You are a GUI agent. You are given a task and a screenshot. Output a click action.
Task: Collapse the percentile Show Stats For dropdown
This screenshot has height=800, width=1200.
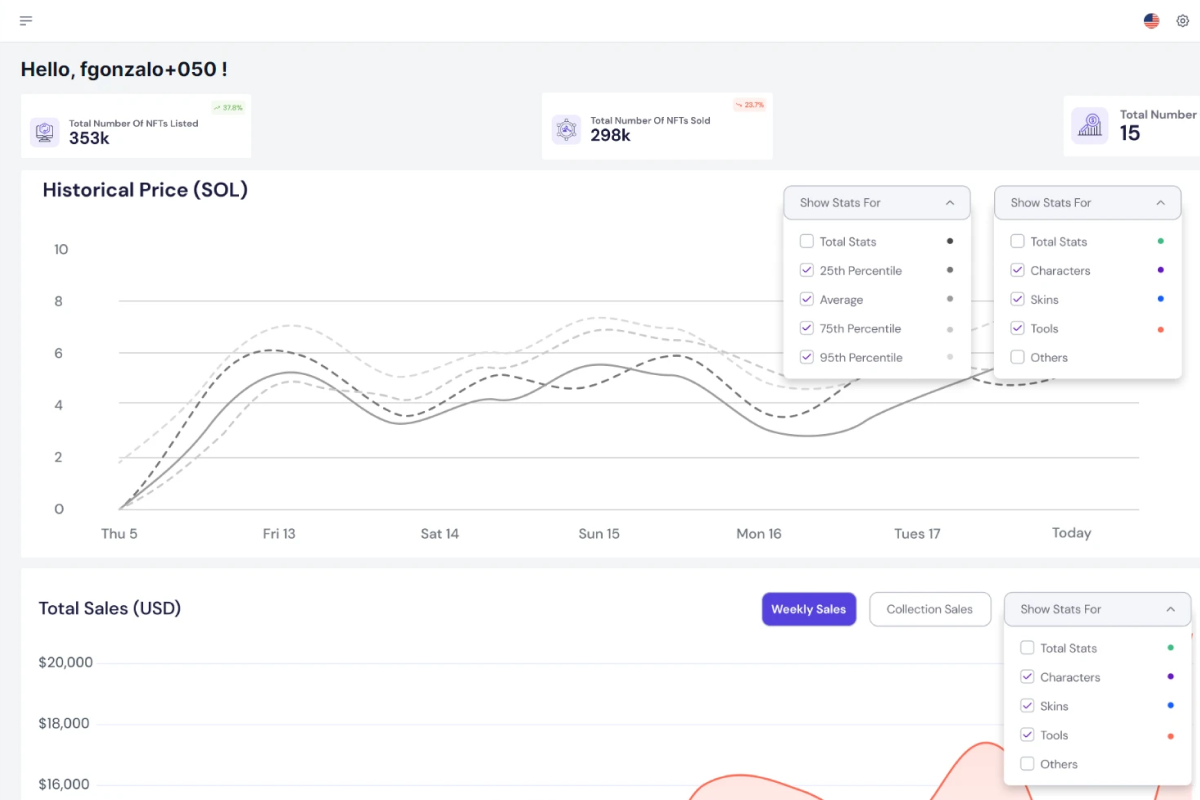click(x=877, y=202)
